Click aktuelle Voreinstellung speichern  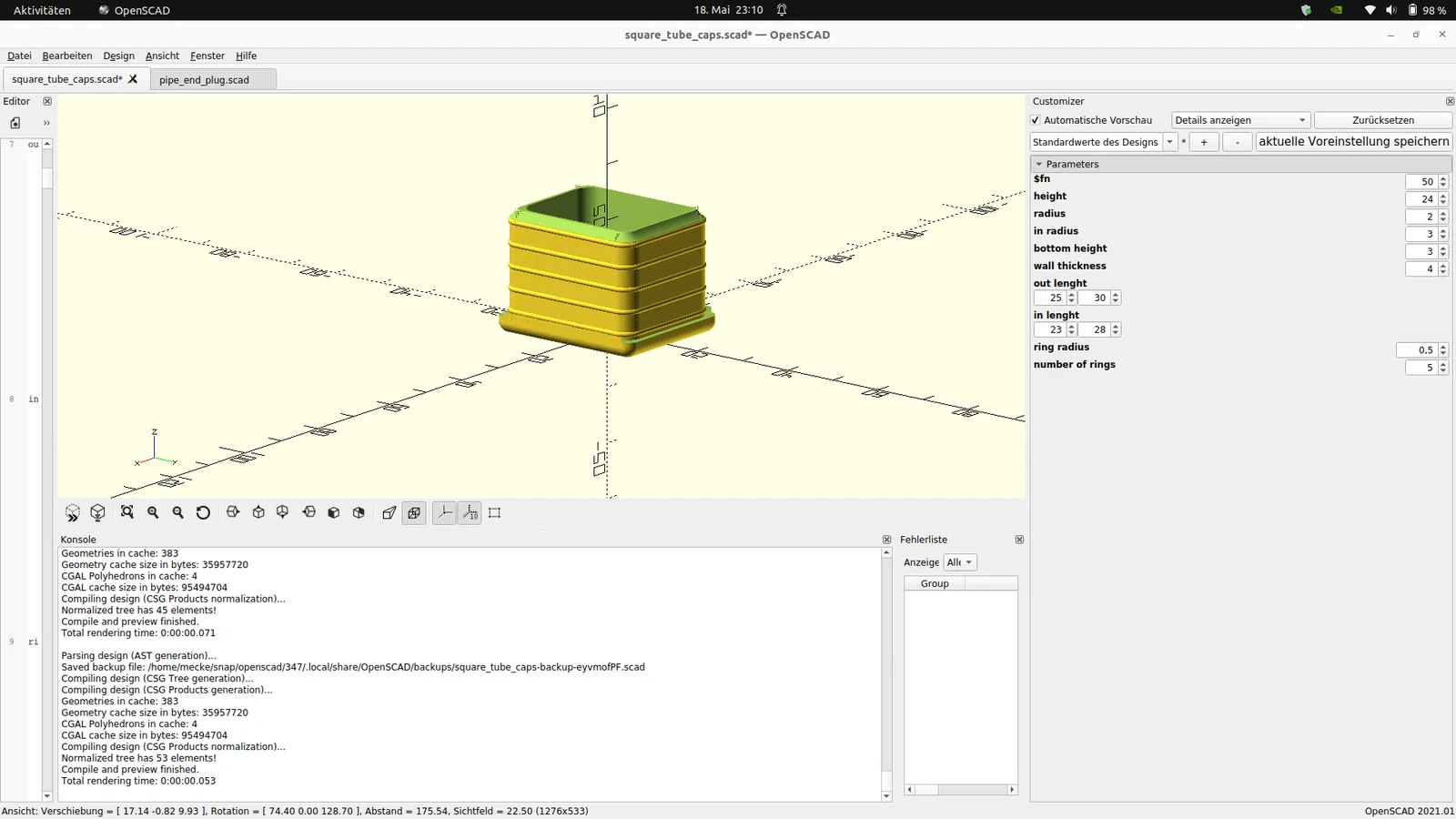pyautogui.click(x=1354, y=142)
